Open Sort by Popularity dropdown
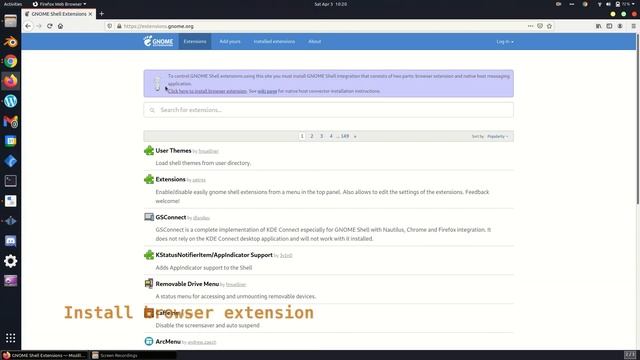Image resolution: width=640 pixels, height=360 pixels. pos(498,136)
